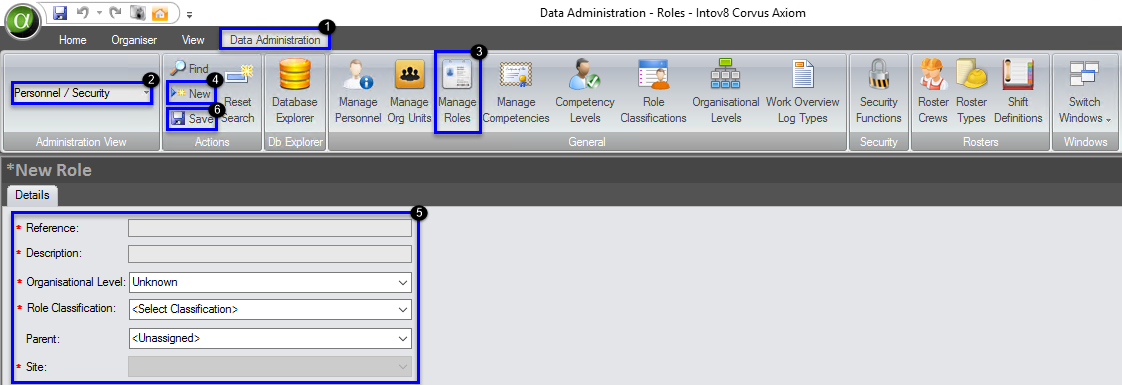This screenshot has height=385, width=1122.
Task: Open Roster Crews
Action: coord(933,92)
